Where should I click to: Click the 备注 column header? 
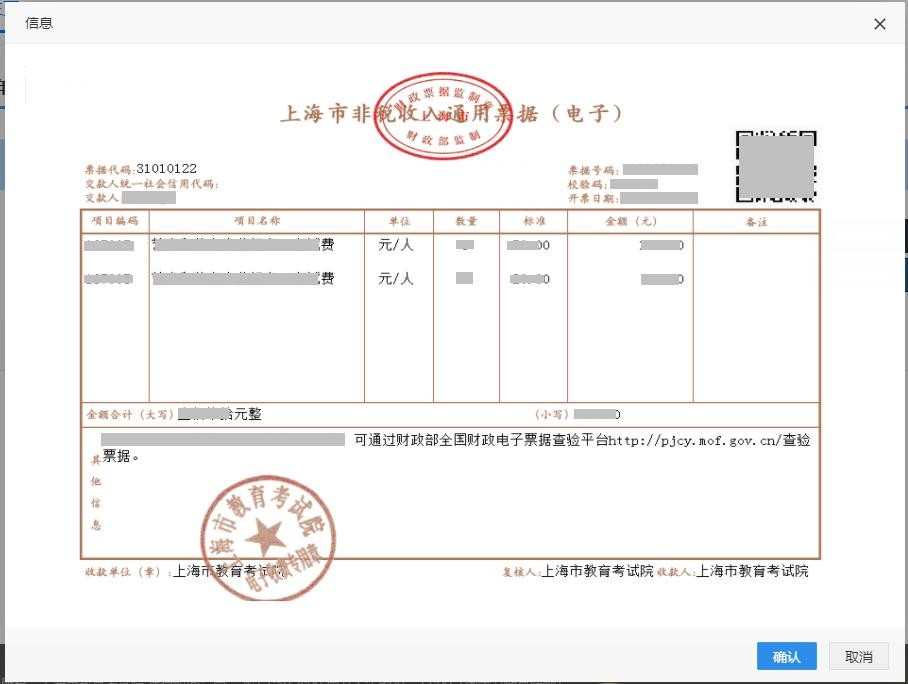[756, 222]
